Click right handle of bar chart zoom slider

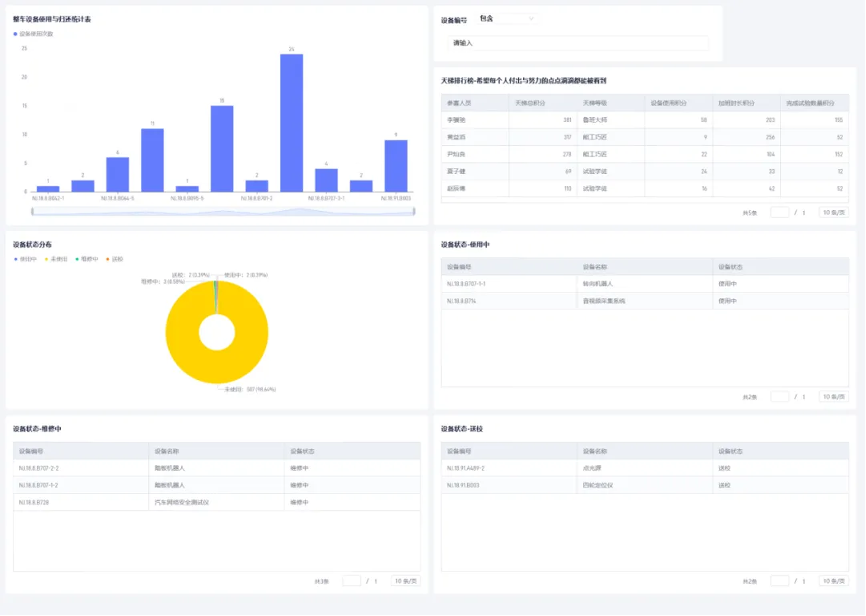(410, 211)
